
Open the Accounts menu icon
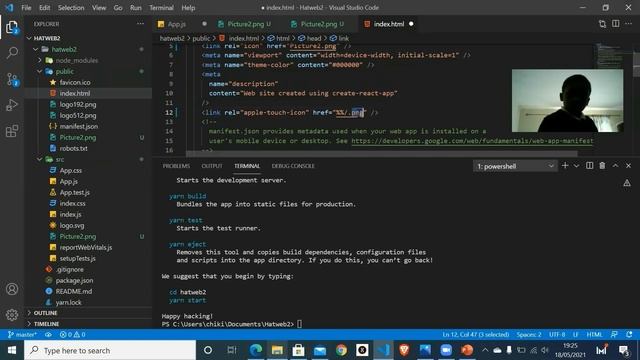[x=12, y=289]
